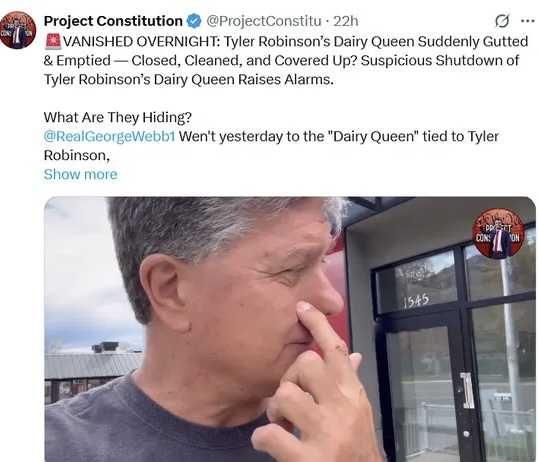This screenshot has height=462, width=538.
Task: Click the silver door handle in the video
Action: (467, 391)
